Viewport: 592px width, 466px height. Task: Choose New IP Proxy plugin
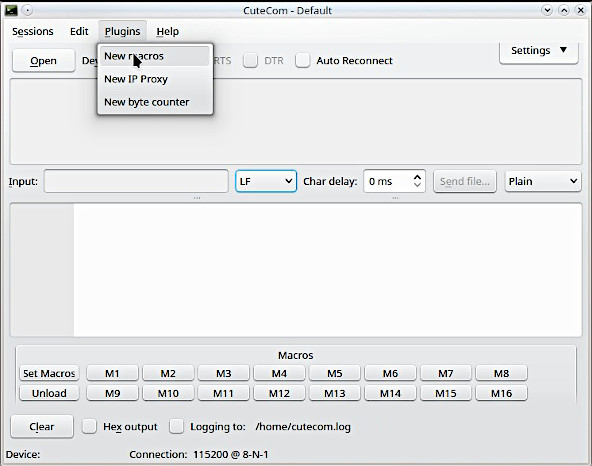[x=155, y=79]
